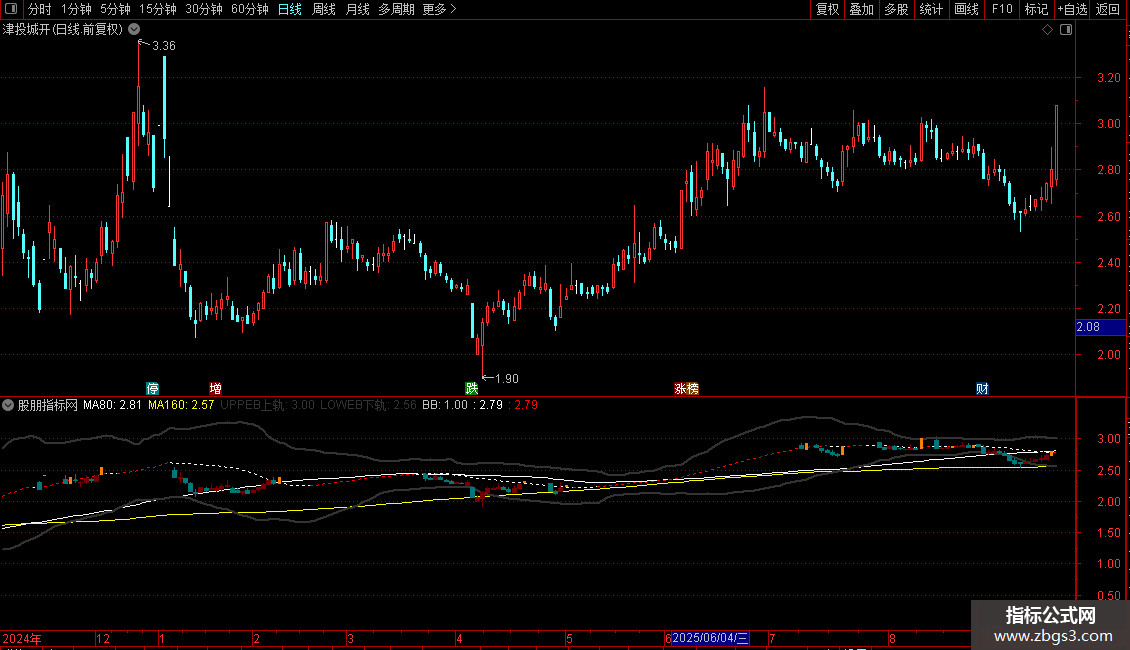1130x650 pixels.
Task: Click the 标记 mark button
Action: click(x=1036, y=9)
